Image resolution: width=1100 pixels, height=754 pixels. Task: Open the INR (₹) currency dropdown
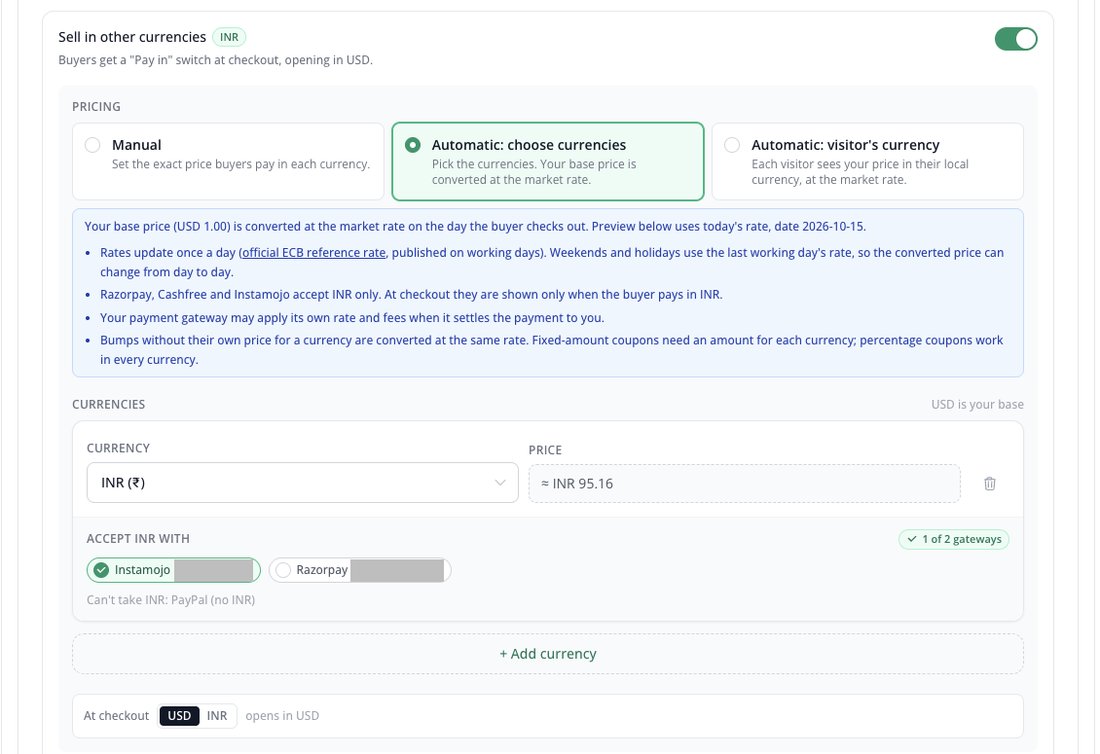click(302, 483)
